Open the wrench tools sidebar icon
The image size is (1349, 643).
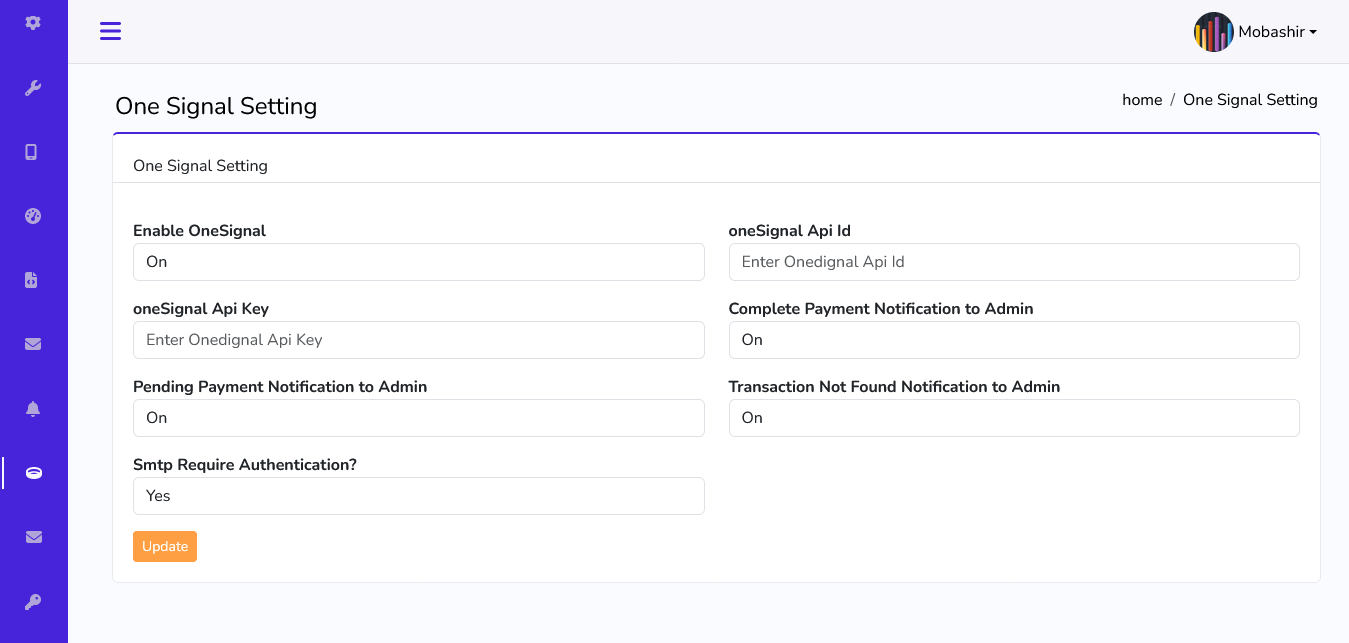[x=33, y=88]
